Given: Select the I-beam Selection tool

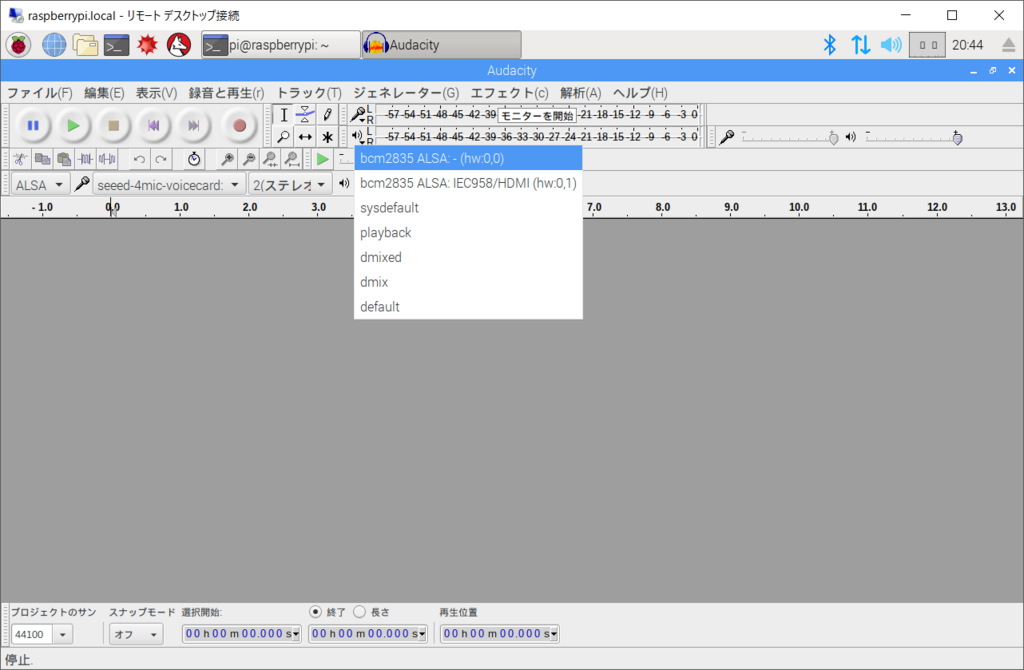Looking at the screenshot, I should click(x=283, y=115).
